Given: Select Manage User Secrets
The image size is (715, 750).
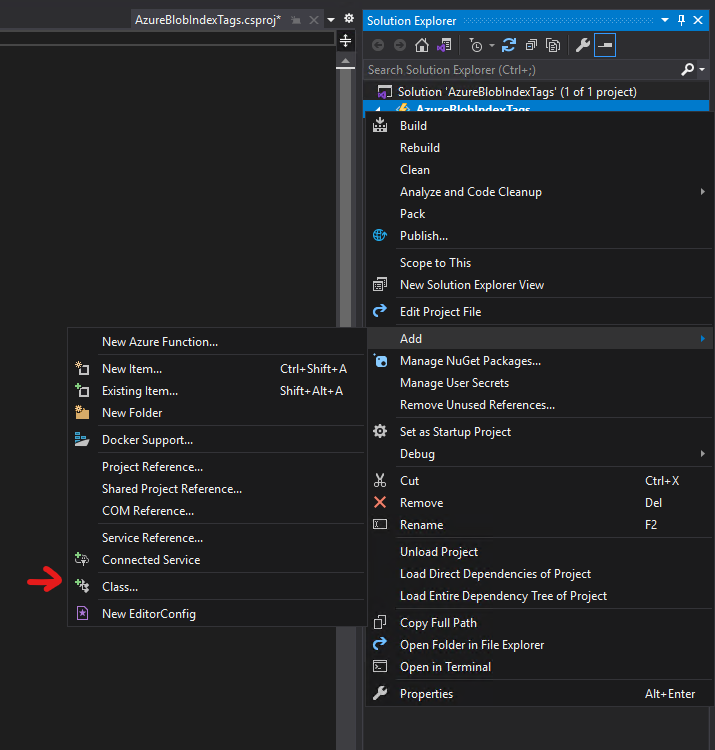Looking at the screenshot, I should pyautogui.click(x=539, y=383).
